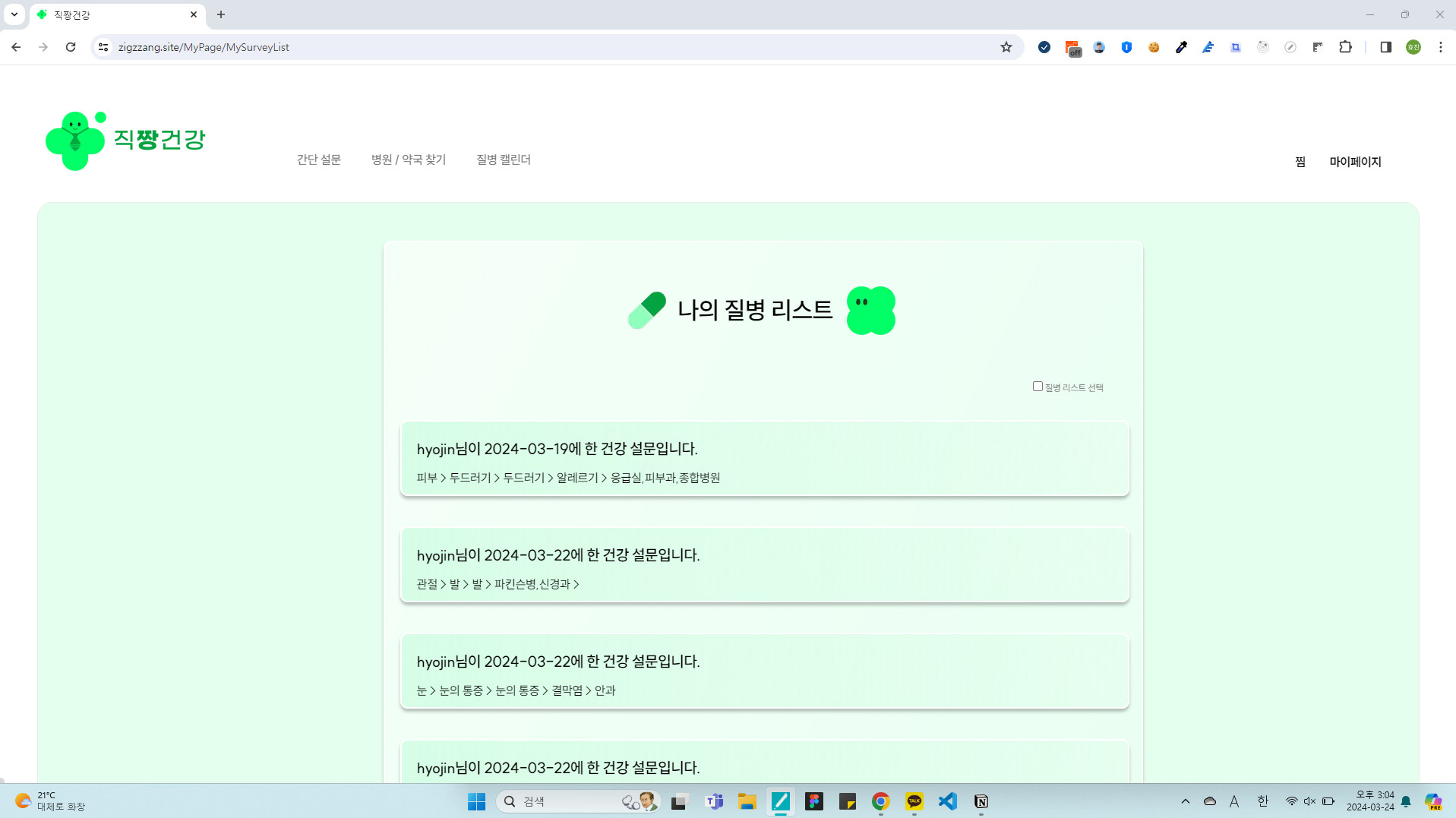Viewport: 1456px width, 818px height.
Task: Click the address bar URL field
Action: click(x=532, y=47)
